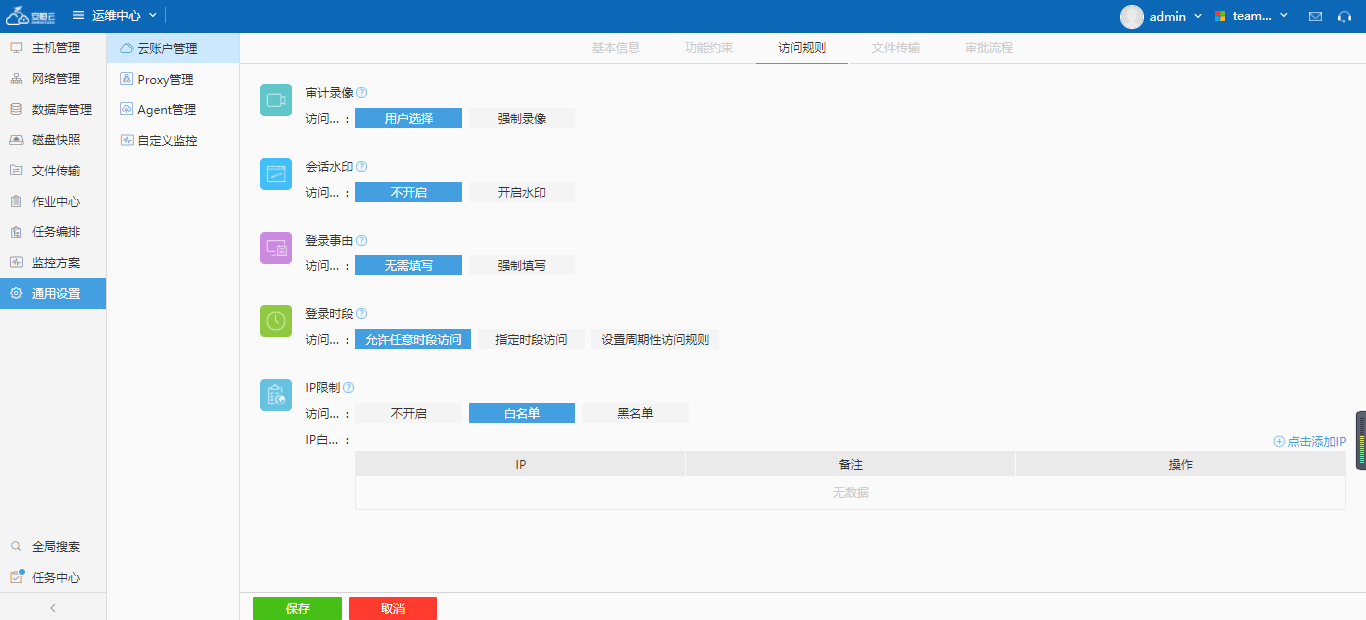Select 开启水印 option

tap(522, 192)
